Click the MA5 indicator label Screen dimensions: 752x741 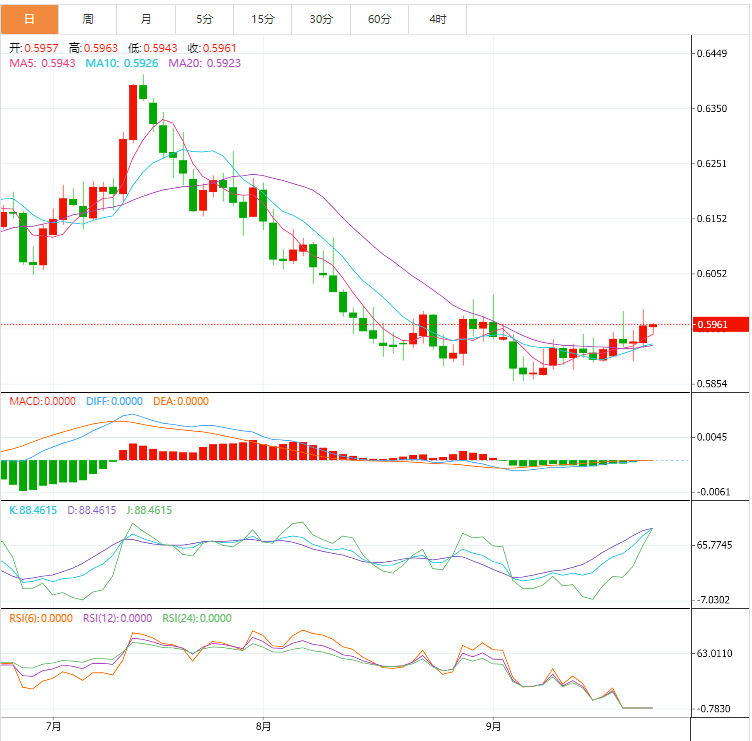[x=42, y=63]
